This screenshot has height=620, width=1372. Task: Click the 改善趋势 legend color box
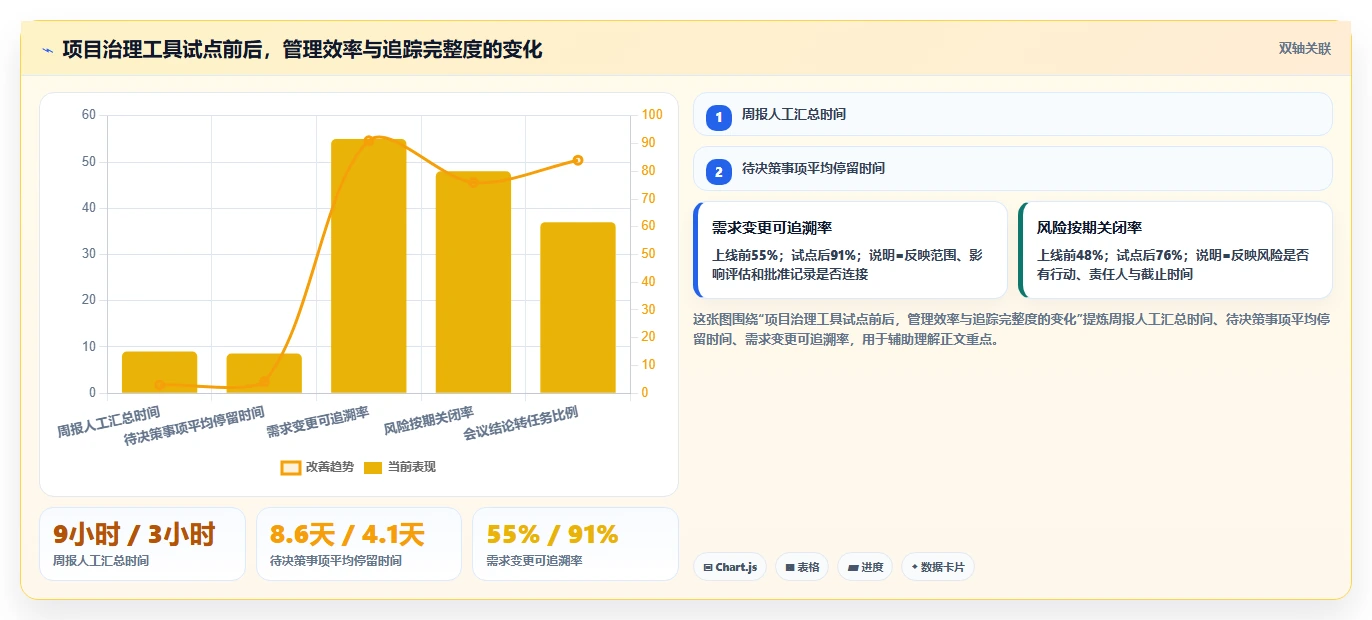click(x=291, y=467)
